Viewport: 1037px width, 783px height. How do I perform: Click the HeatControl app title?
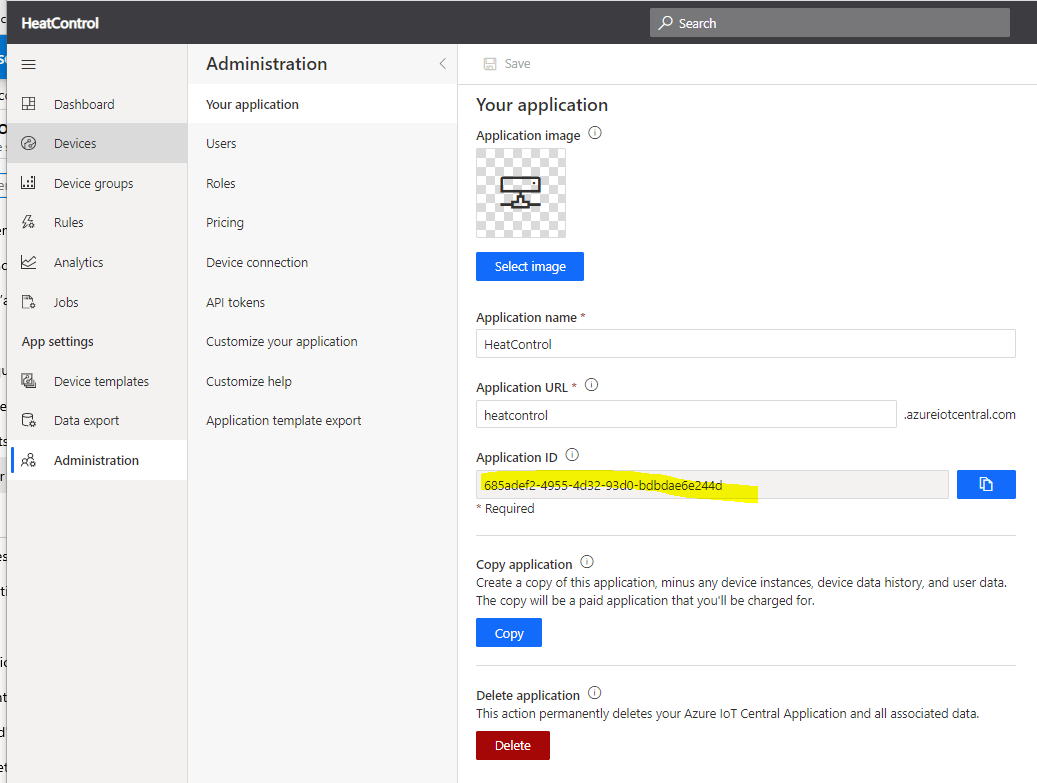click(x=60, y=23)
